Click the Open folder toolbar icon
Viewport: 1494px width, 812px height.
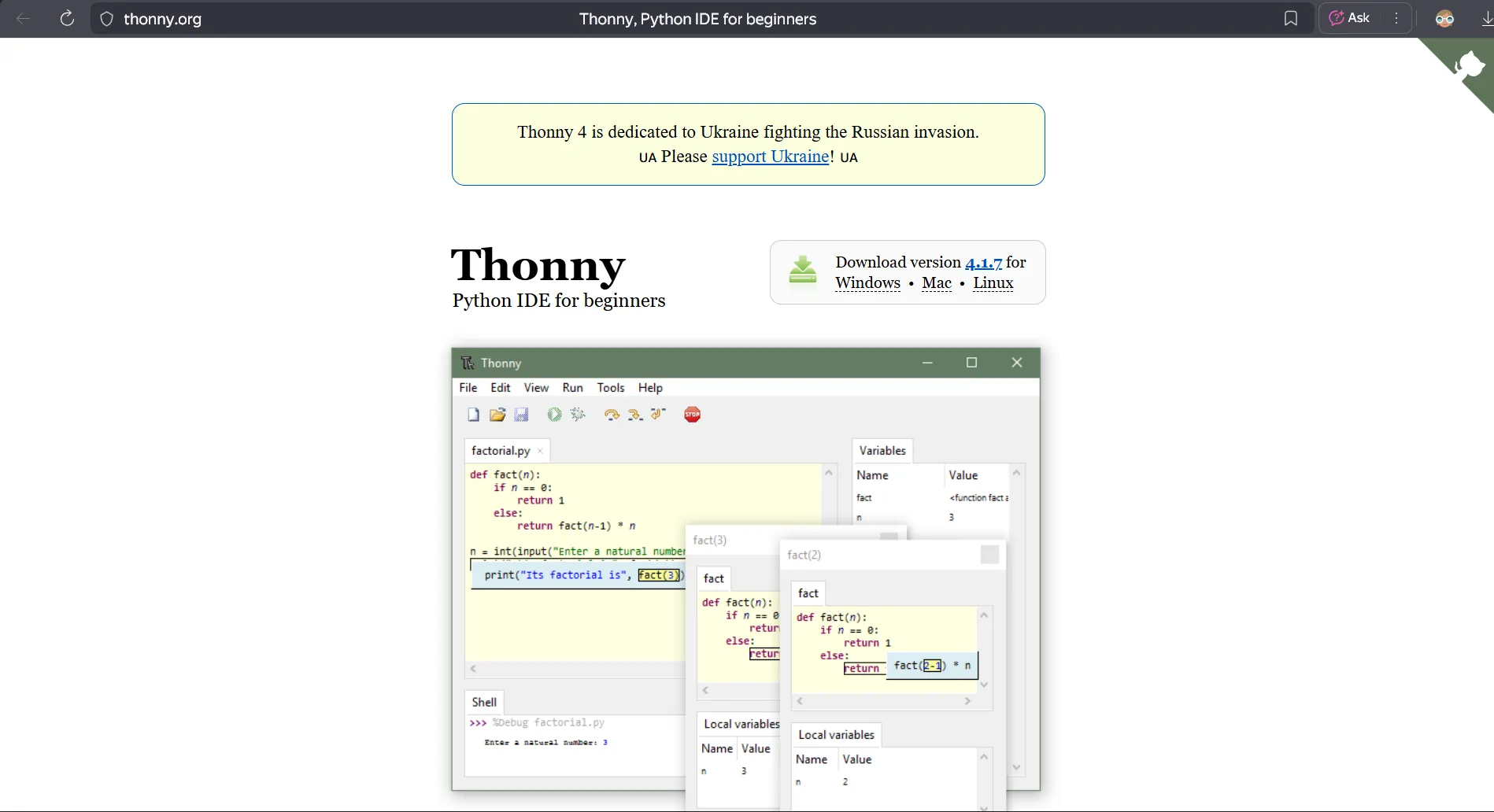point(497,415)
